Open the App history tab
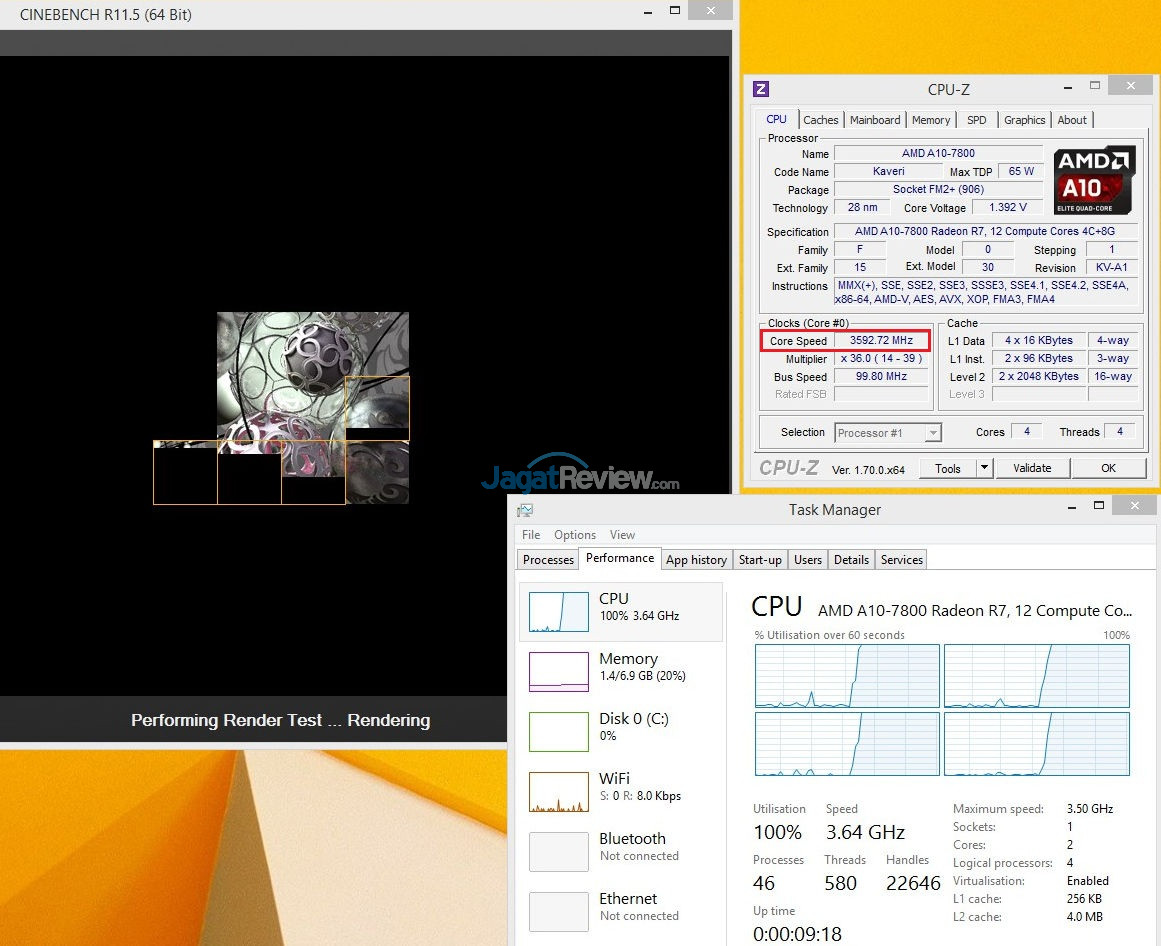The image size is (1161, 946). (696, 560)
